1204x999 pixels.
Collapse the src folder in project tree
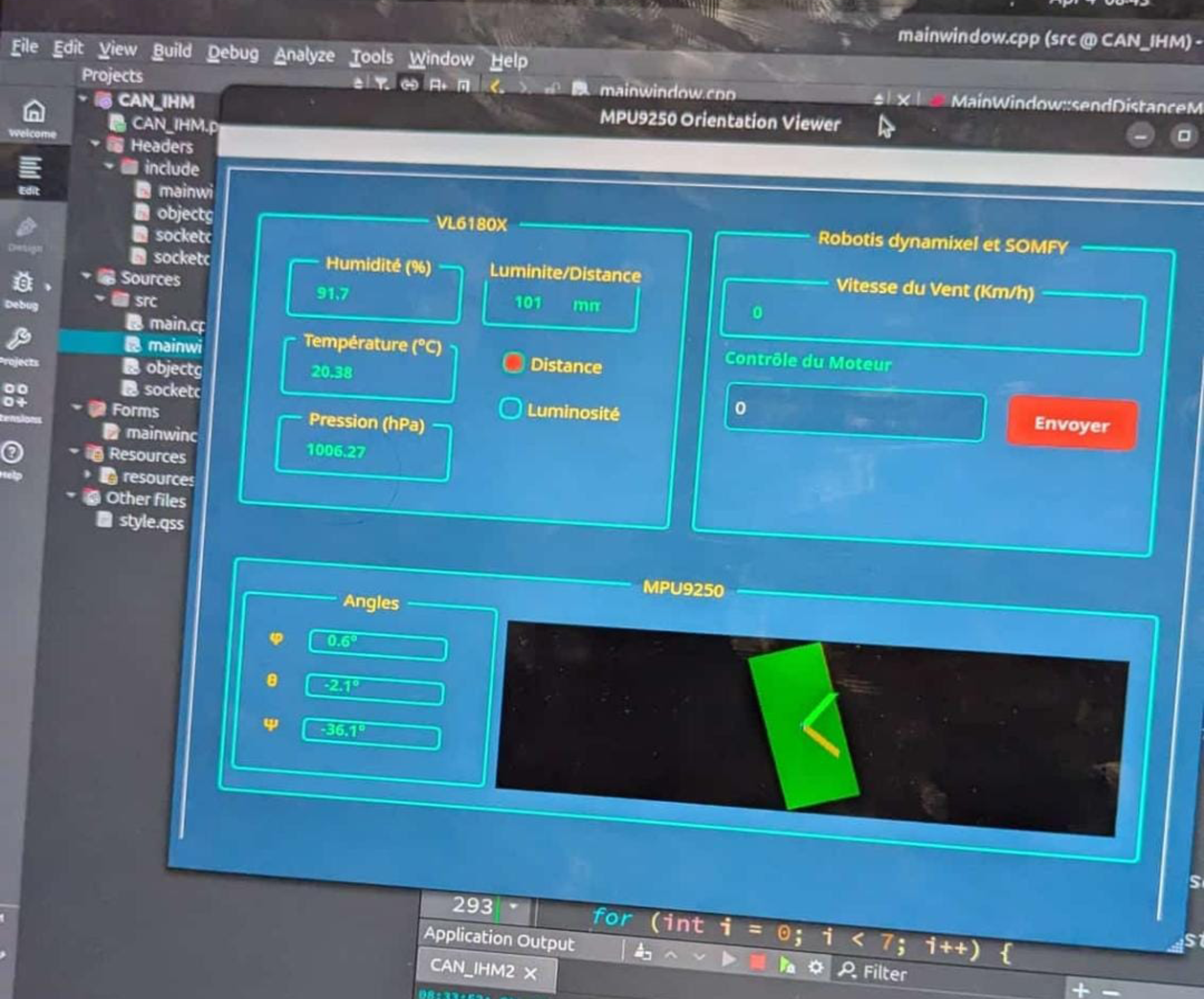(100, 298)
